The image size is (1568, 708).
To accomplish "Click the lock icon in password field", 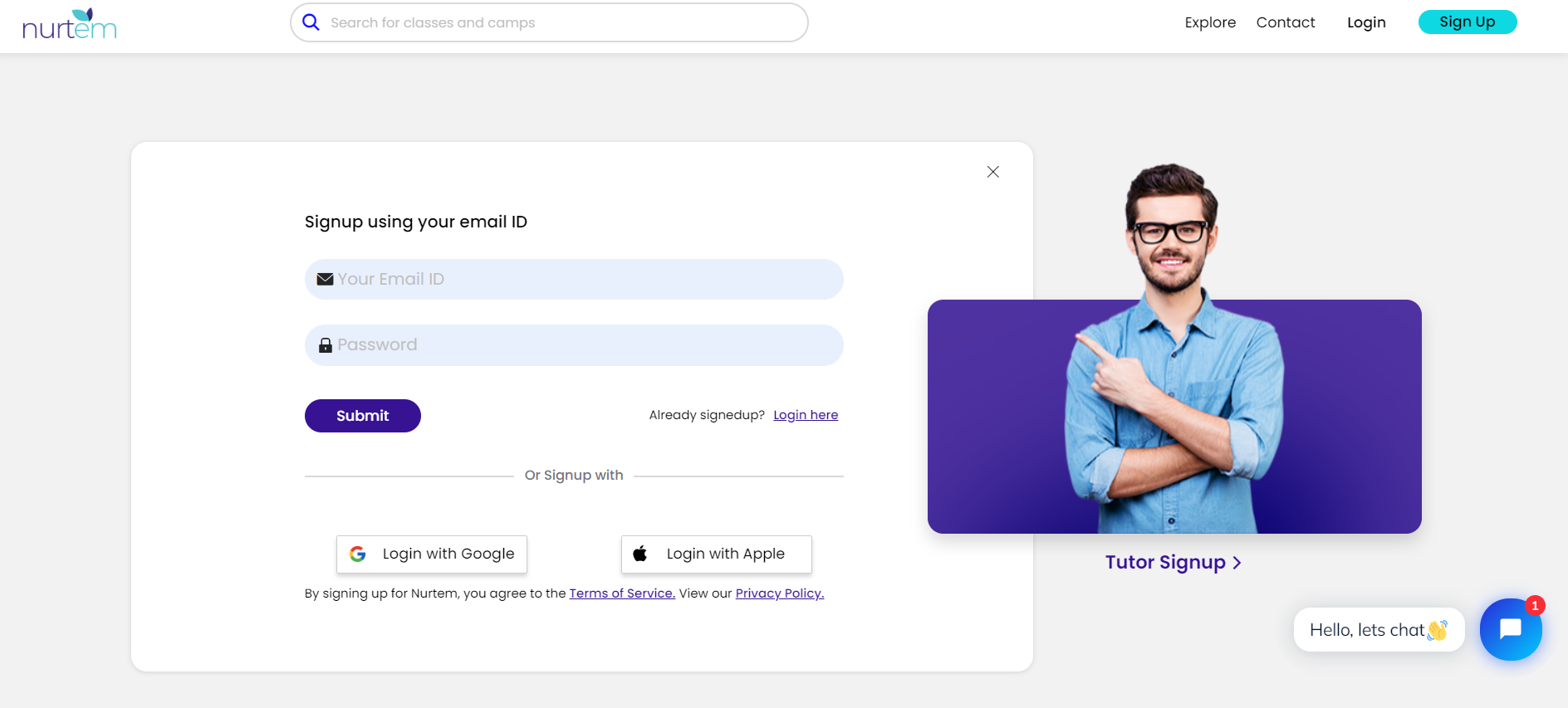I will click(326, 345).
